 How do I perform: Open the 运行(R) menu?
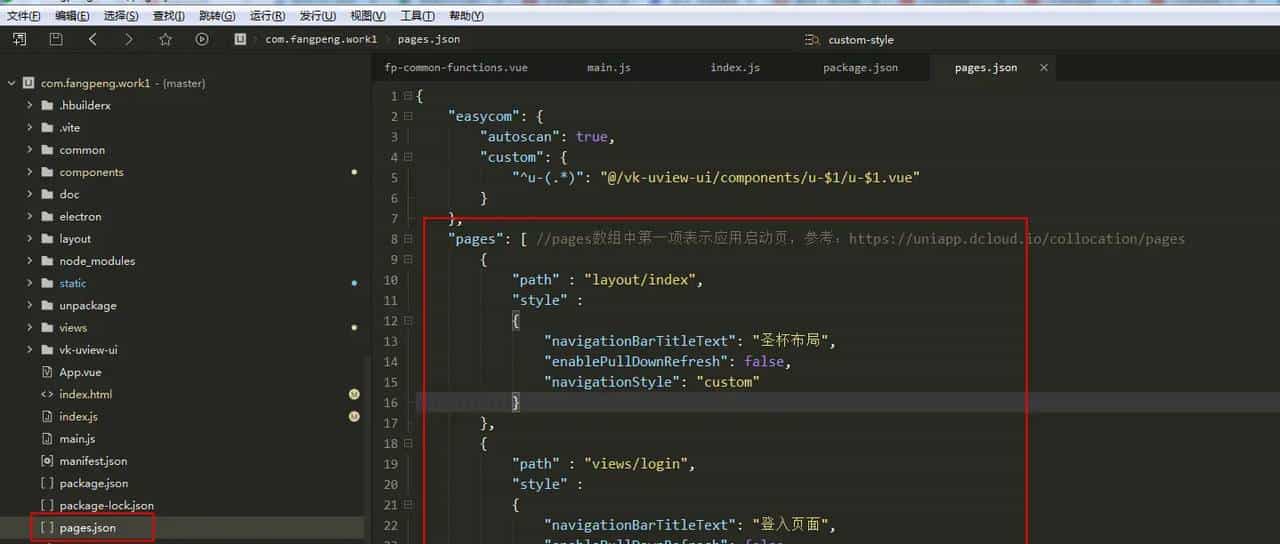coord(267,16)
